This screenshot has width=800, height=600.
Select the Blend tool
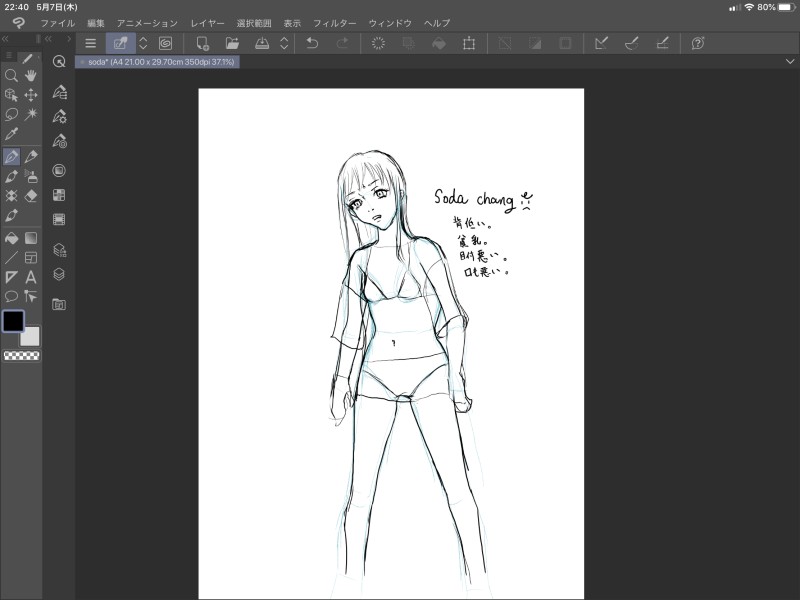point(11,215)
